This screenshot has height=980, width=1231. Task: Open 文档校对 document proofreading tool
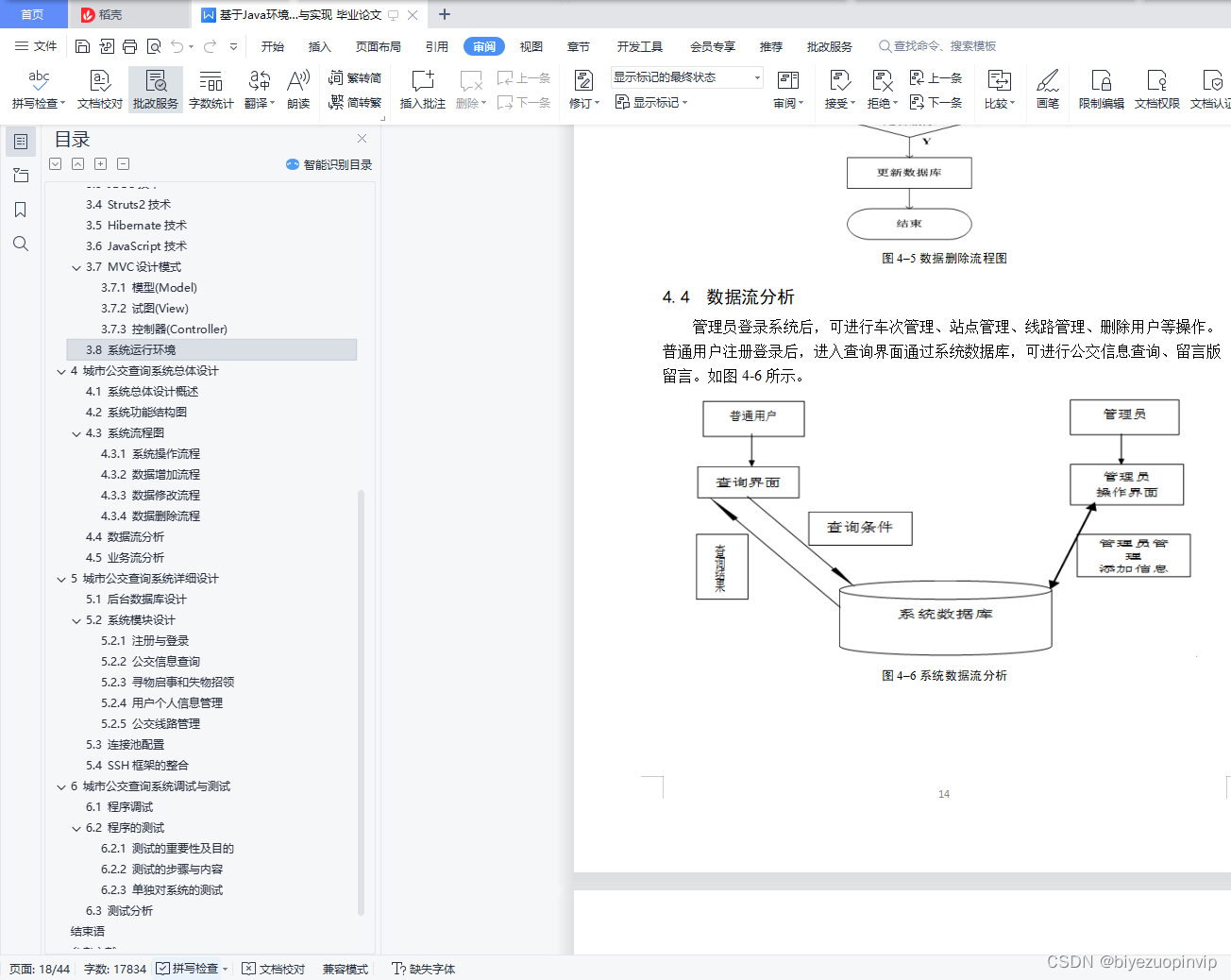pos(100,90)
